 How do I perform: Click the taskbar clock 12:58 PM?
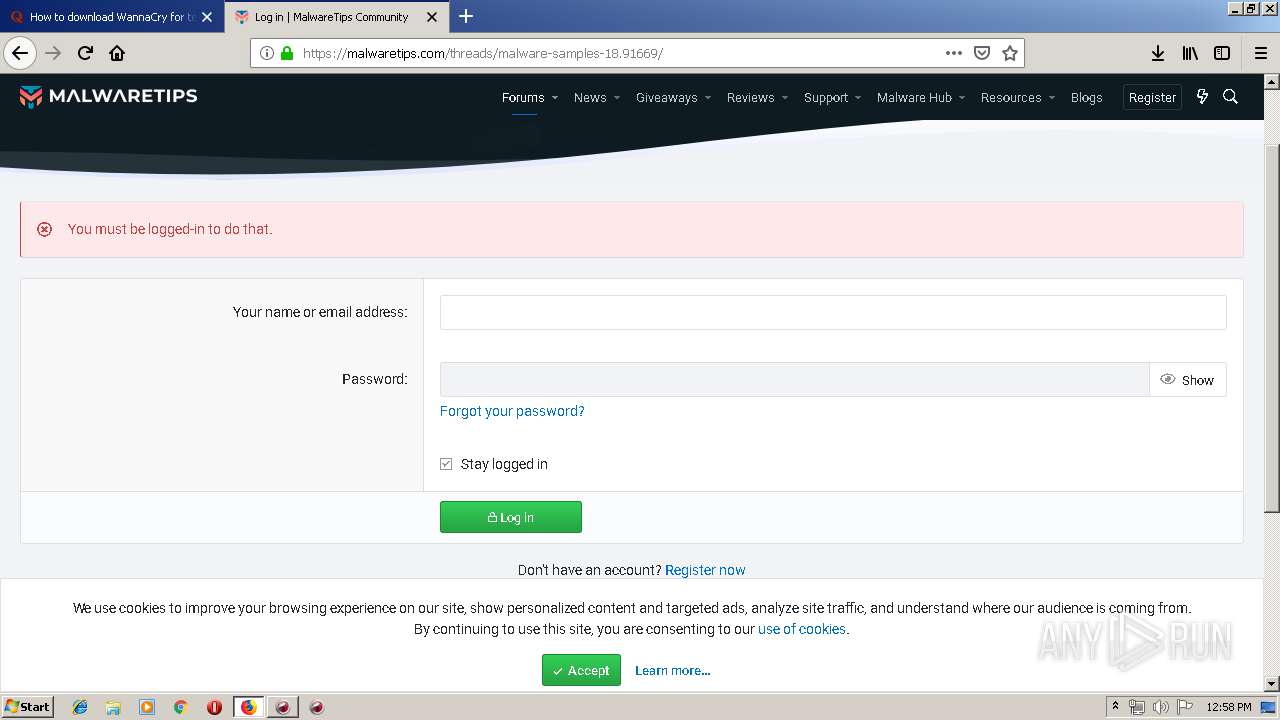[x=1229, y=707]
